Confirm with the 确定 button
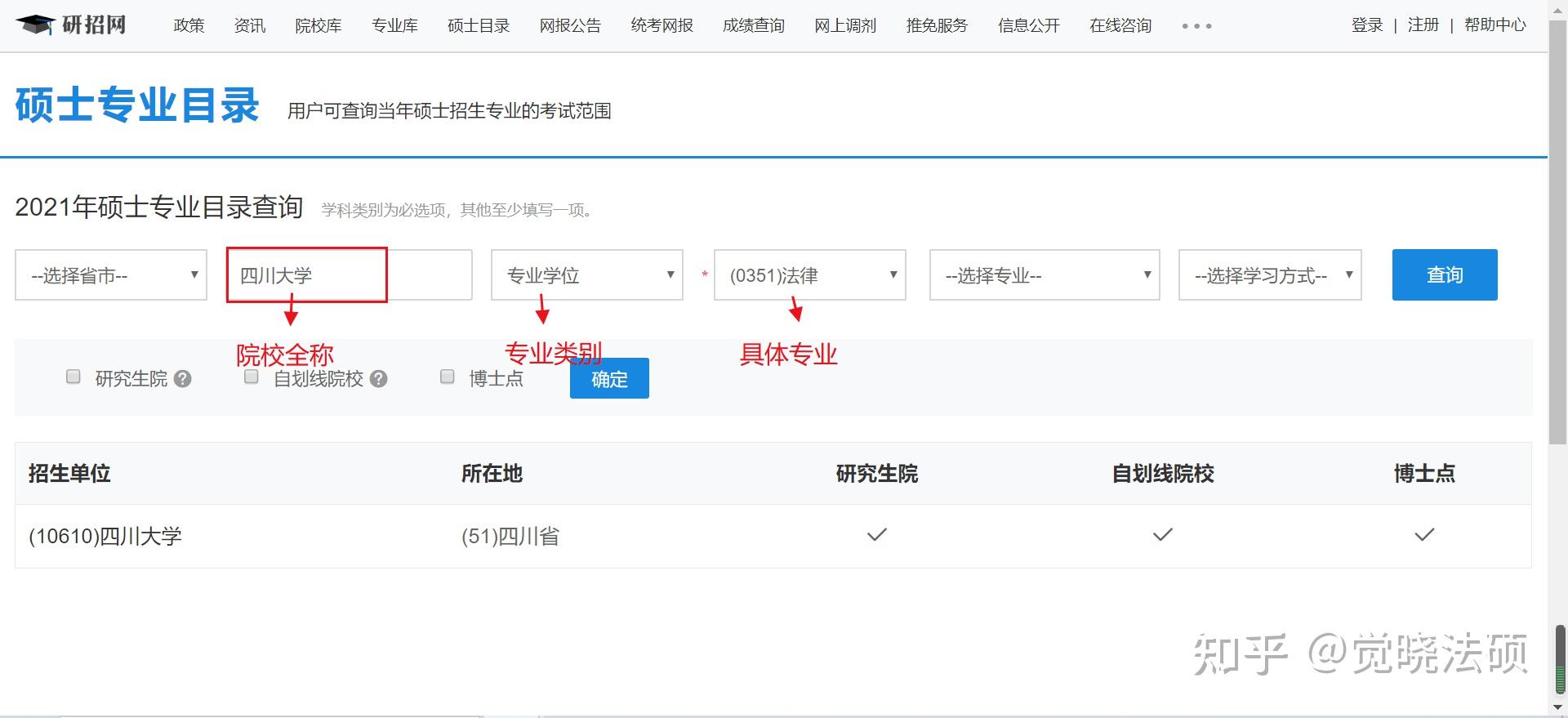The image size is (1568, 718). pyautogui.click(x=609, y=378)
